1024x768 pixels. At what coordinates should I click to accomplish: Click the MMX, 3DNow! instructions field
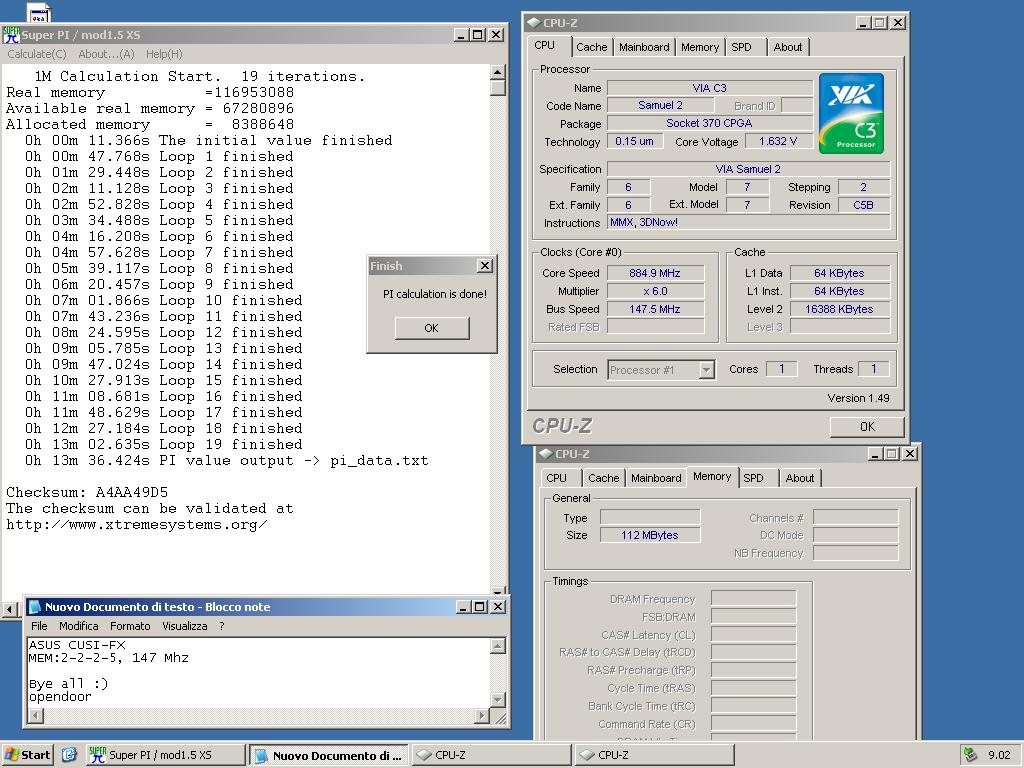[x=748, y=222]
